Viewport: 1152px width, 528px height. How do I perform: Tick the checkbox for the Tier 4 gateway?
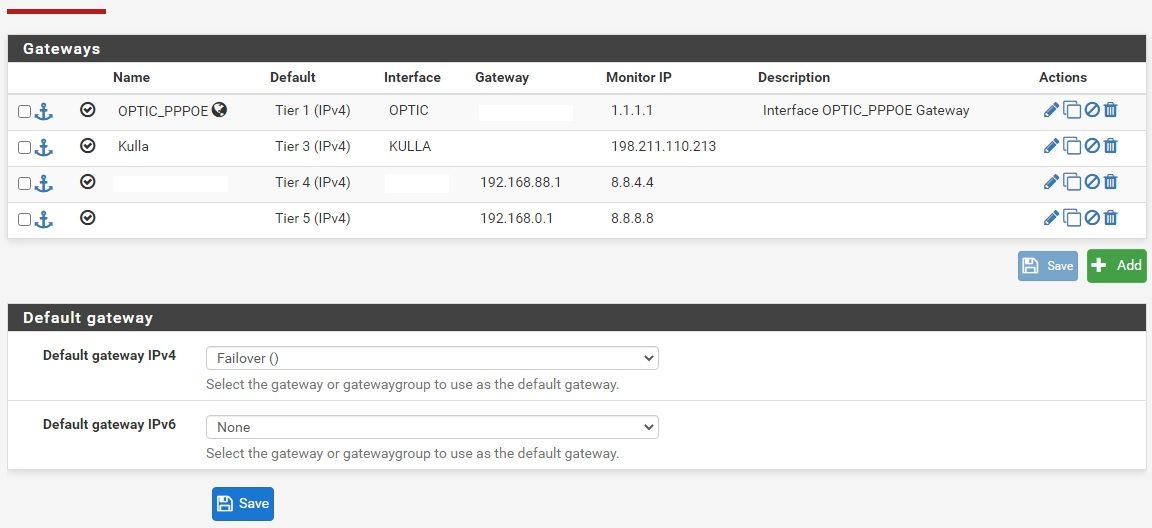(25, 184)
